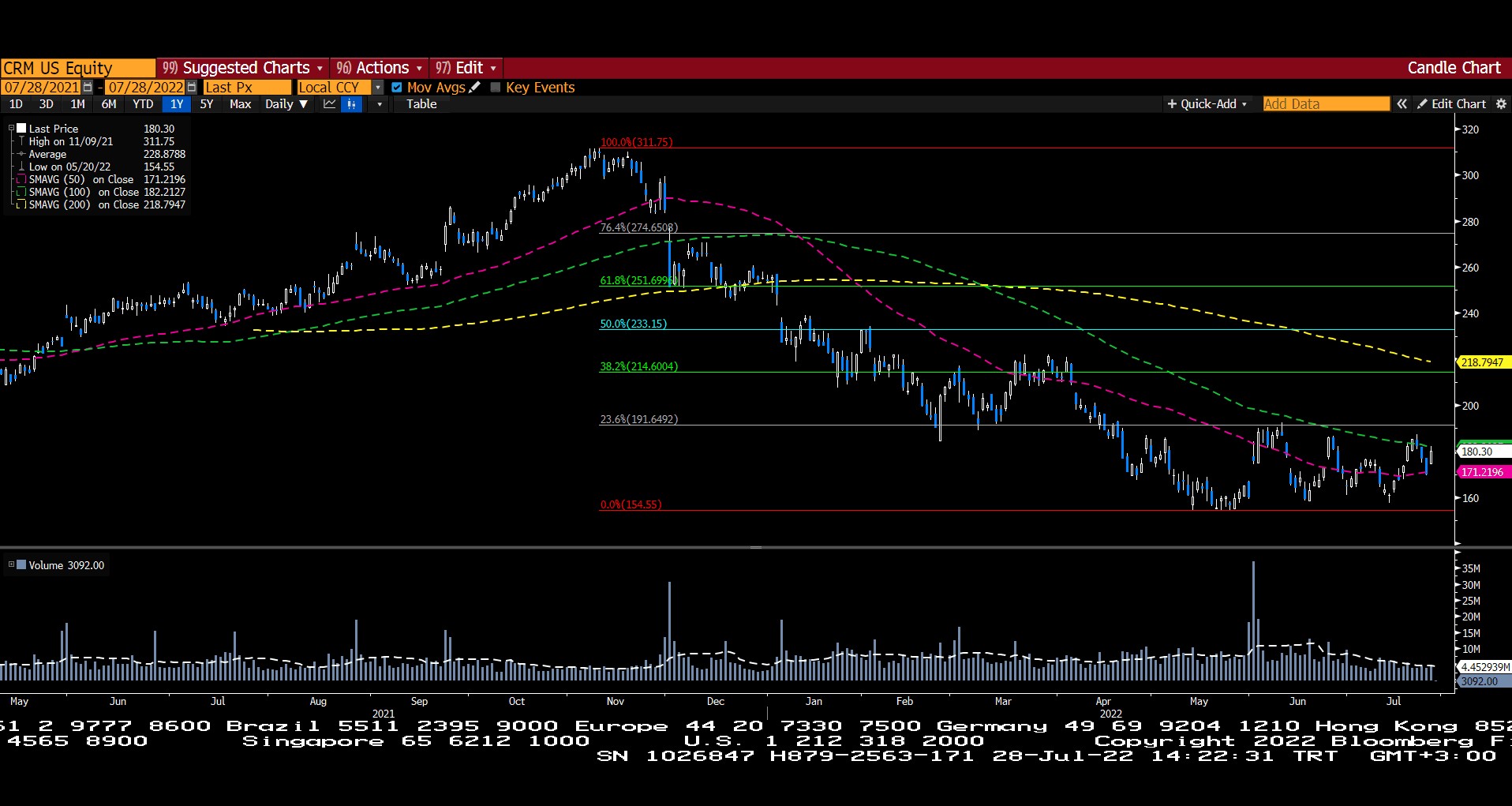The width and height of the screenshot is (1512, 806).
Task: Click the 180.30 last price axis tag
Action: tap(1484, 452)
